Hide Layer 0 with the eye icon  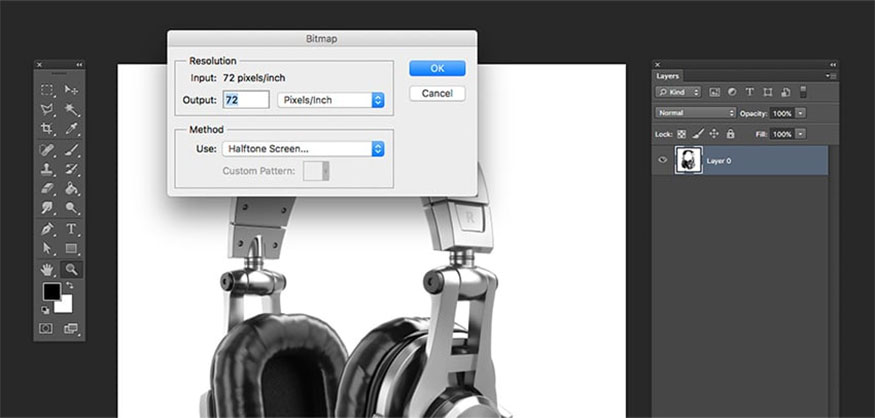pyautogui.click(x=663, y=160)
